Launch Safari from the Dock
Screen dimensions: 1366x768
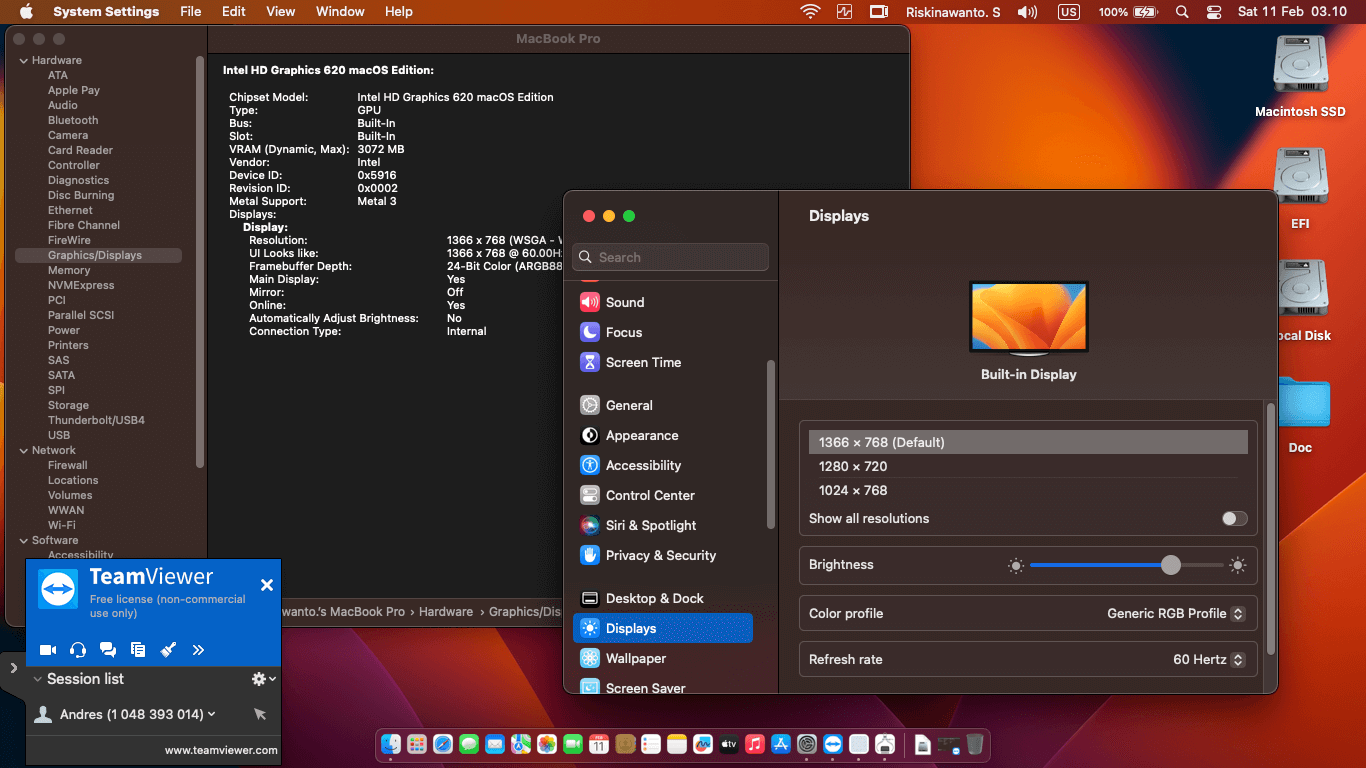click(443, 744)
